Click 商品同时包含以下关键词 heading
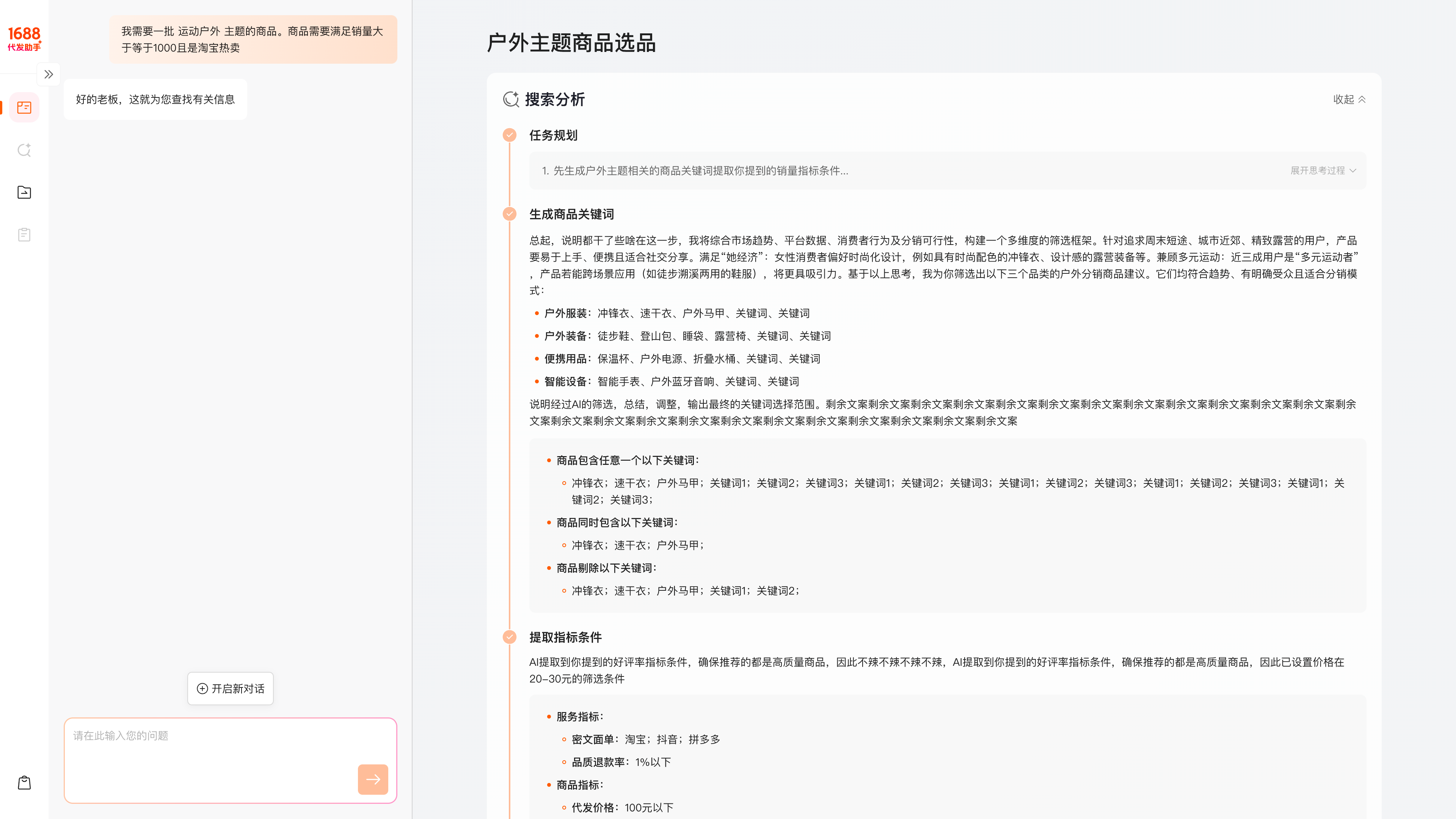The image size is (1456, 819). (617, 522)
